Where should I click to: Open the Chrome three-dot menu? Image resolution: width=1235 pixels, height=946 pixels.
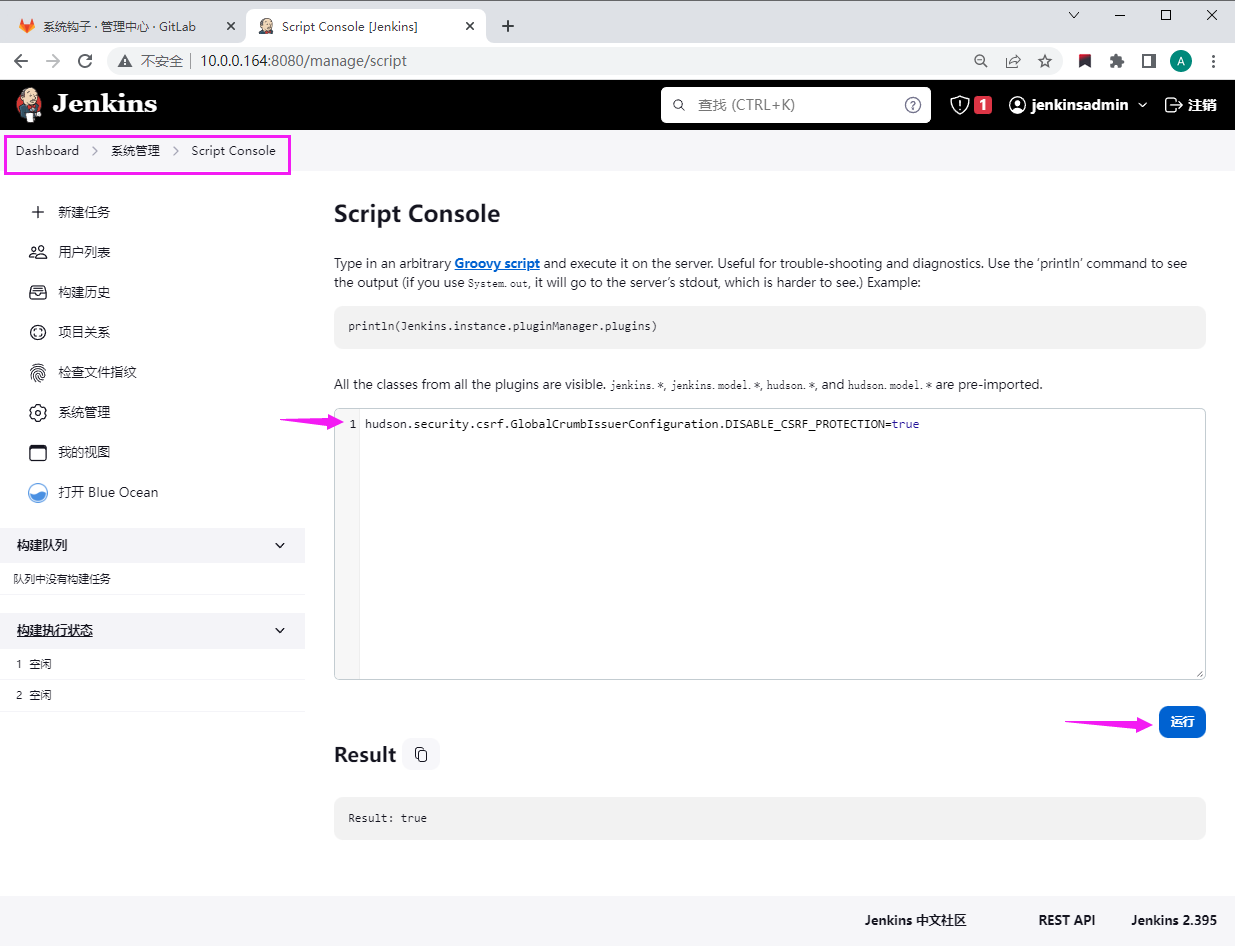pyautogui.click(x=1214, y=61)
